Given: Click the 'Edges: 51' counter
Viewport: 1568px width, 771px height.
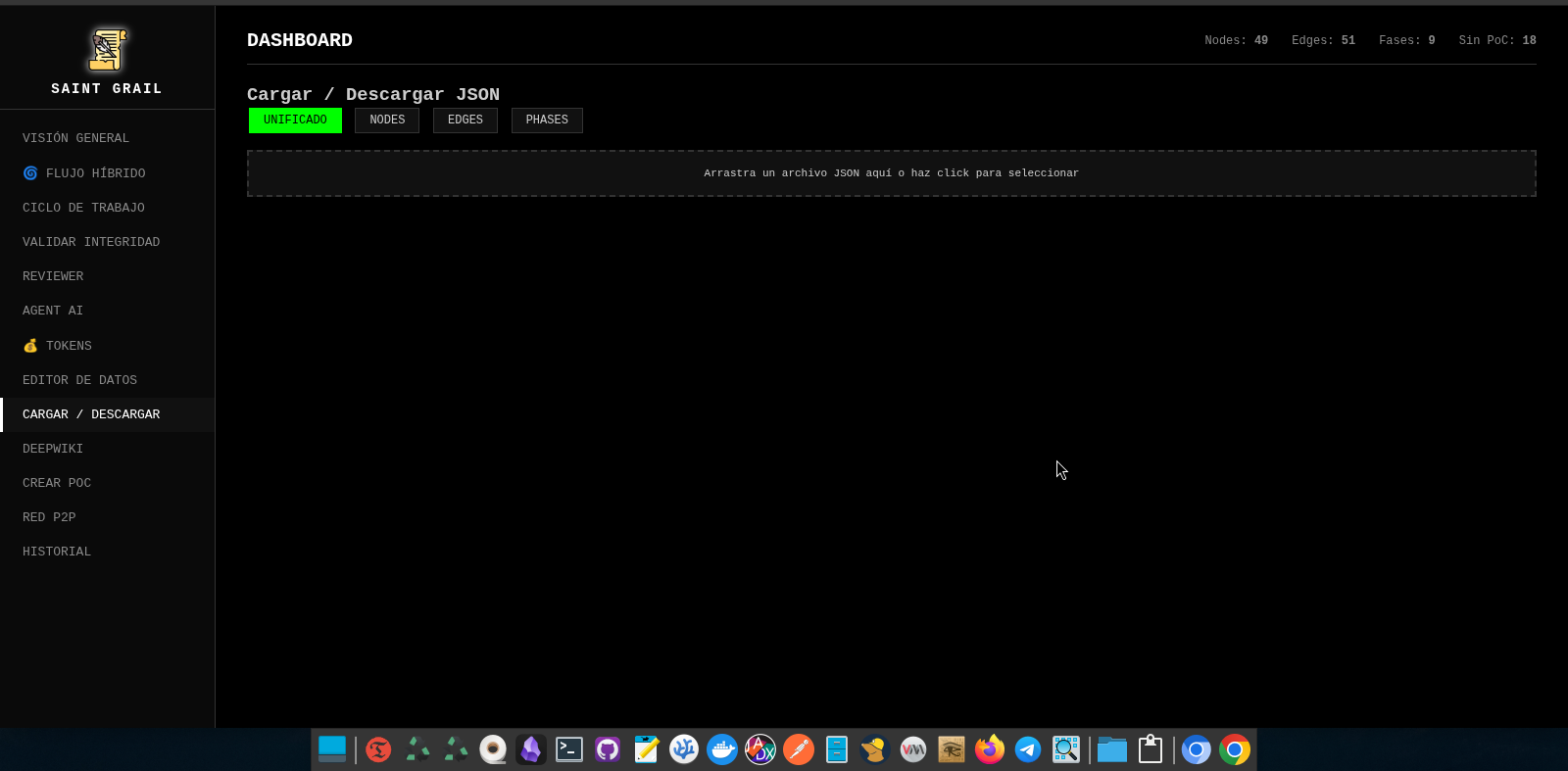Looking at the screenshot, I should pos(1323,40).
